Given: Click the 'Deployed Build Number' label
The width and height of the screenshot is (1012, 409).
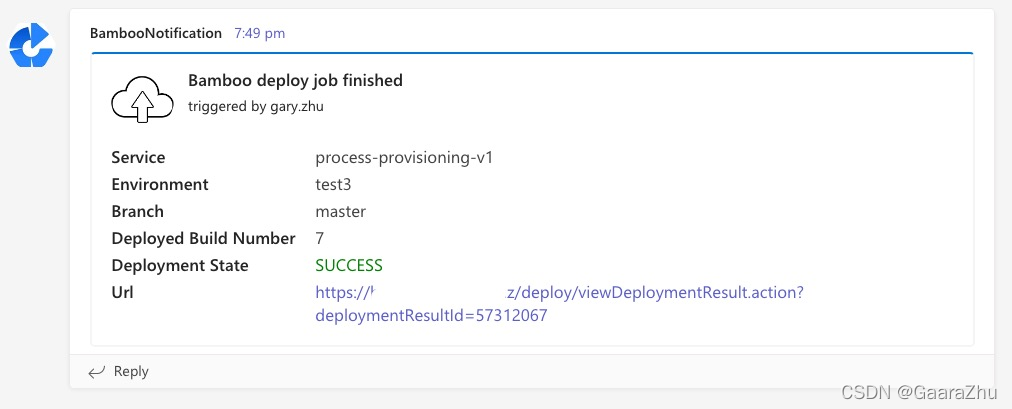Looking at the screenshot, I should [203, 239].
